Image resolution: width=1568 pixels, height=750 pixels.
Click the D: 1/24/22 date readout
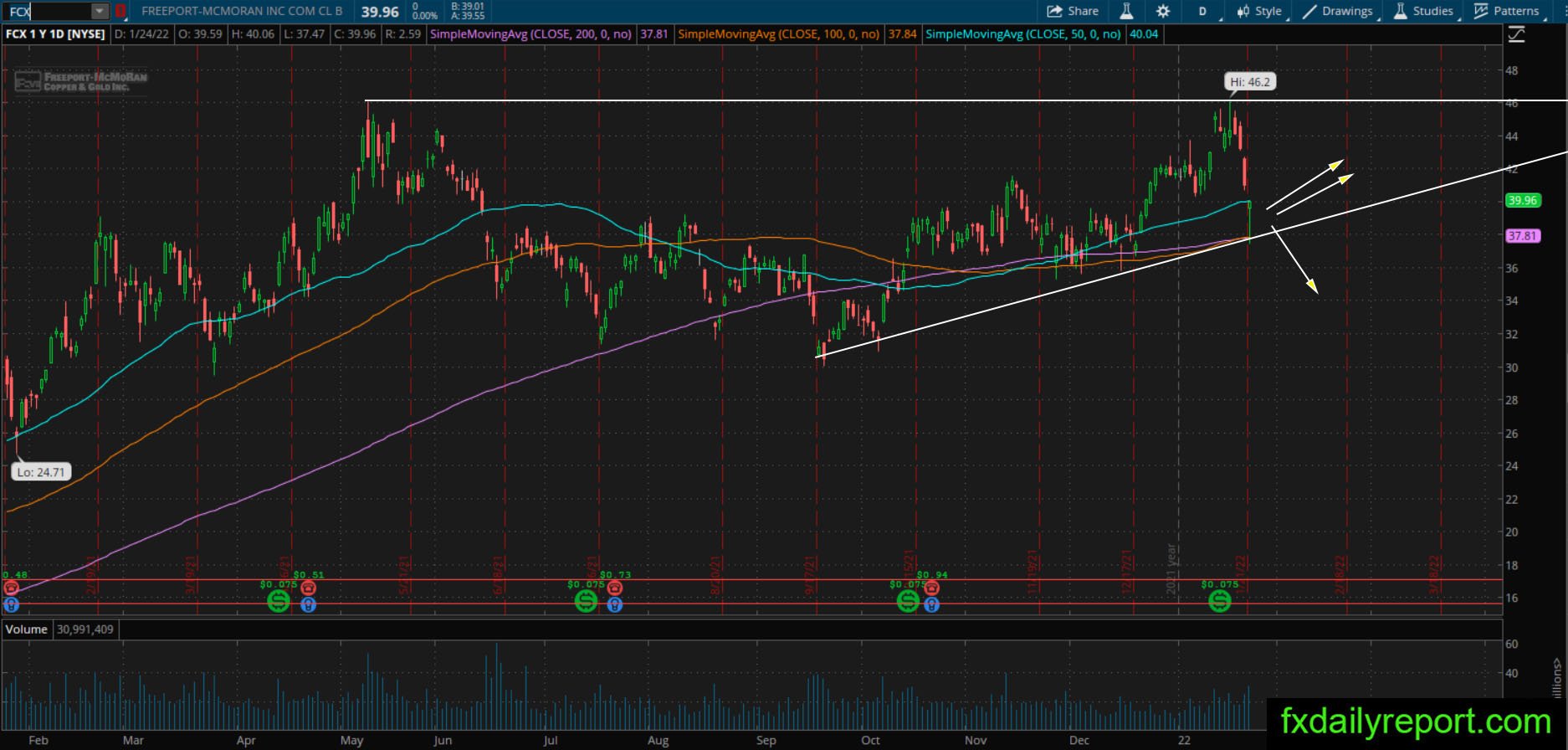coord(141,34)
